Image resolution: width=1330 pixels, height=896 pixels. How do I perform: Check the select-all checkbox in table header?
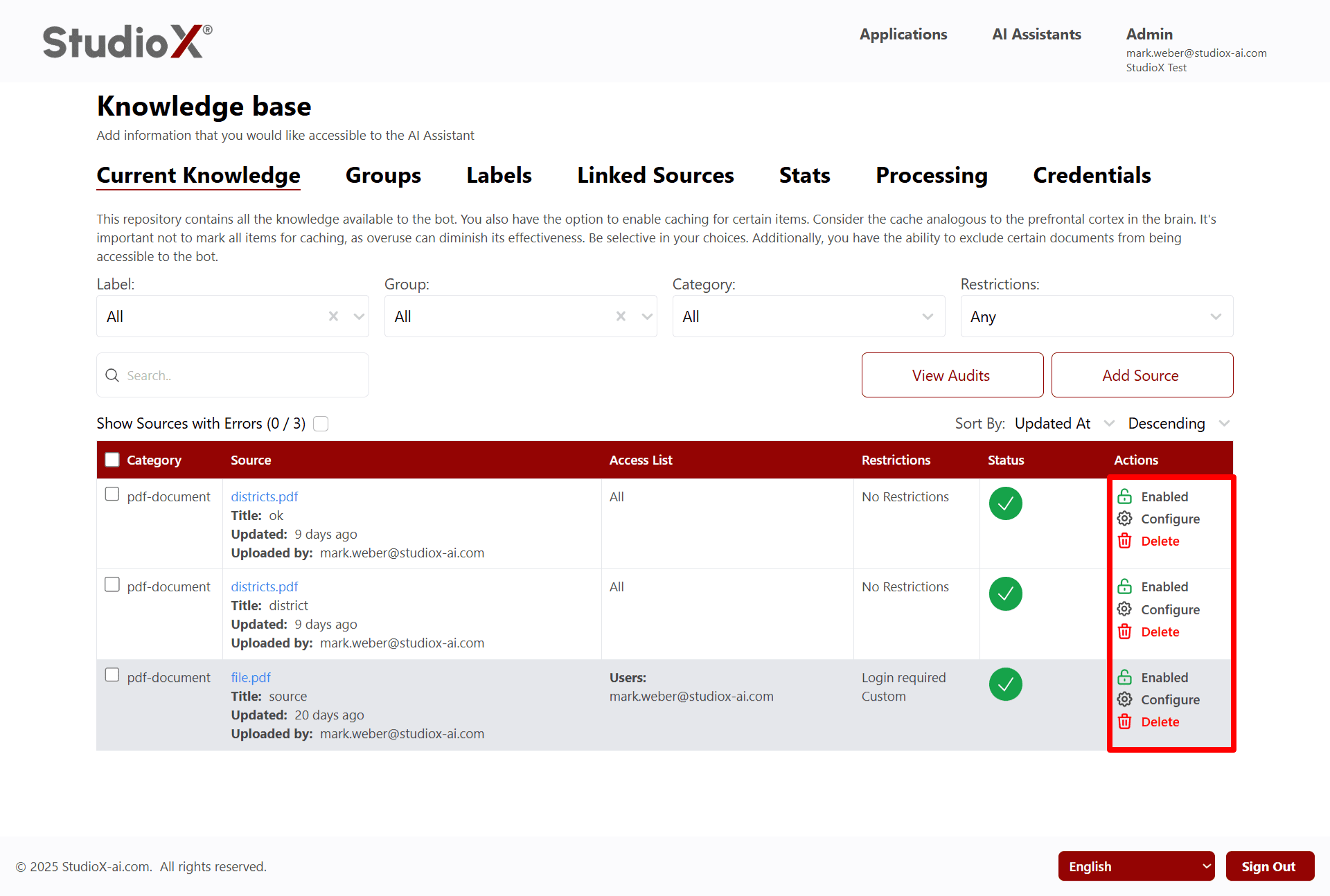click(x=112, y=459)
